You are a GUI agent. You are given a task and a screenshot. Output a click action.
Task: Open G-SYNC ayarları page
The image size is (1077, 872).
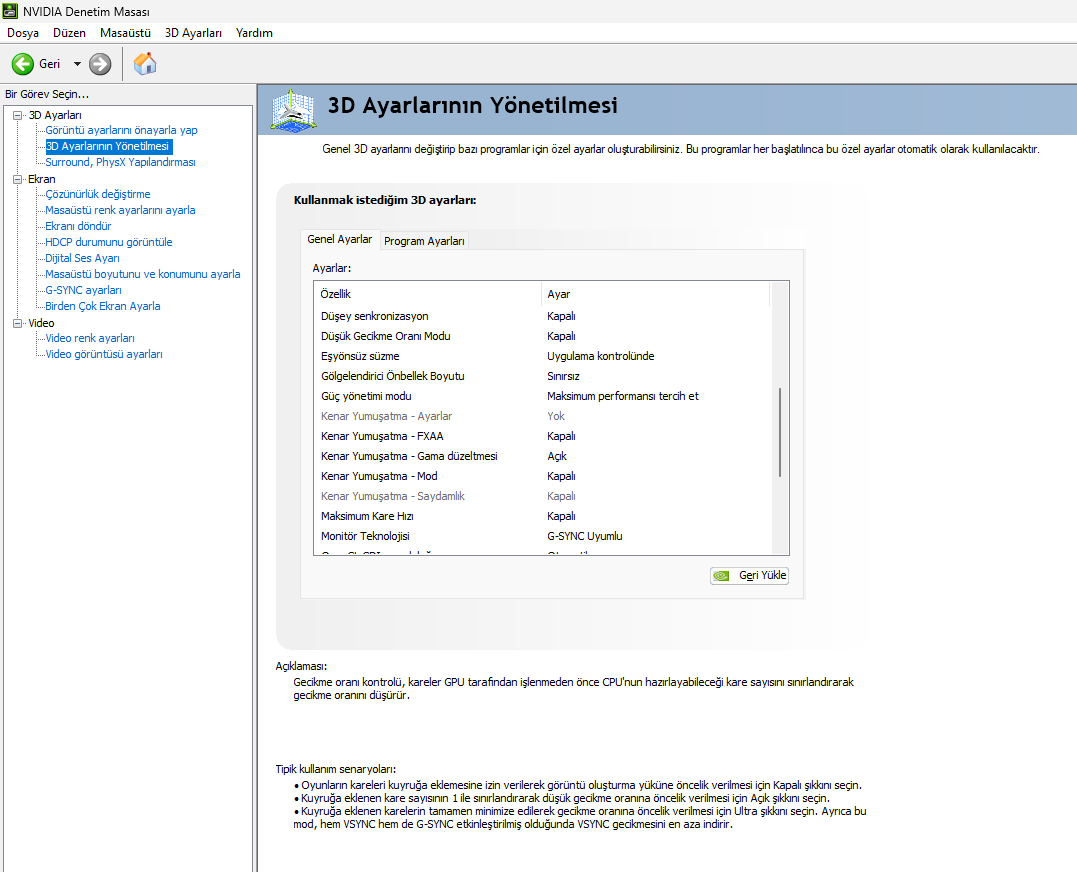coord(83,290)
